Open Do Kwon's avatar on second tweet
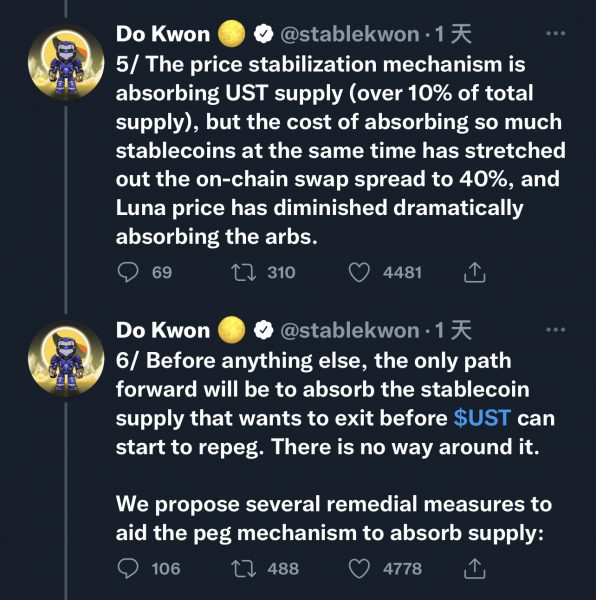 coord(66,359)
